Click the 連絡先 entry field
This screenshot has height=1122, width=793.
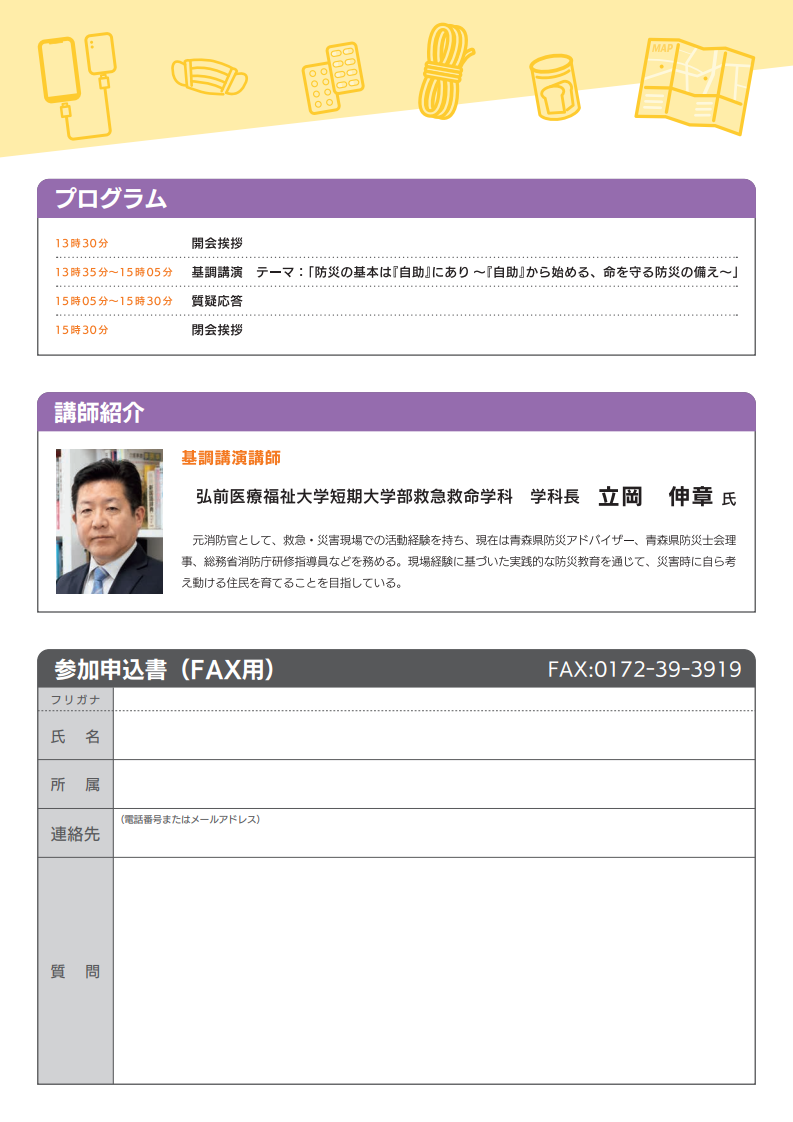[x=433, y=838]
